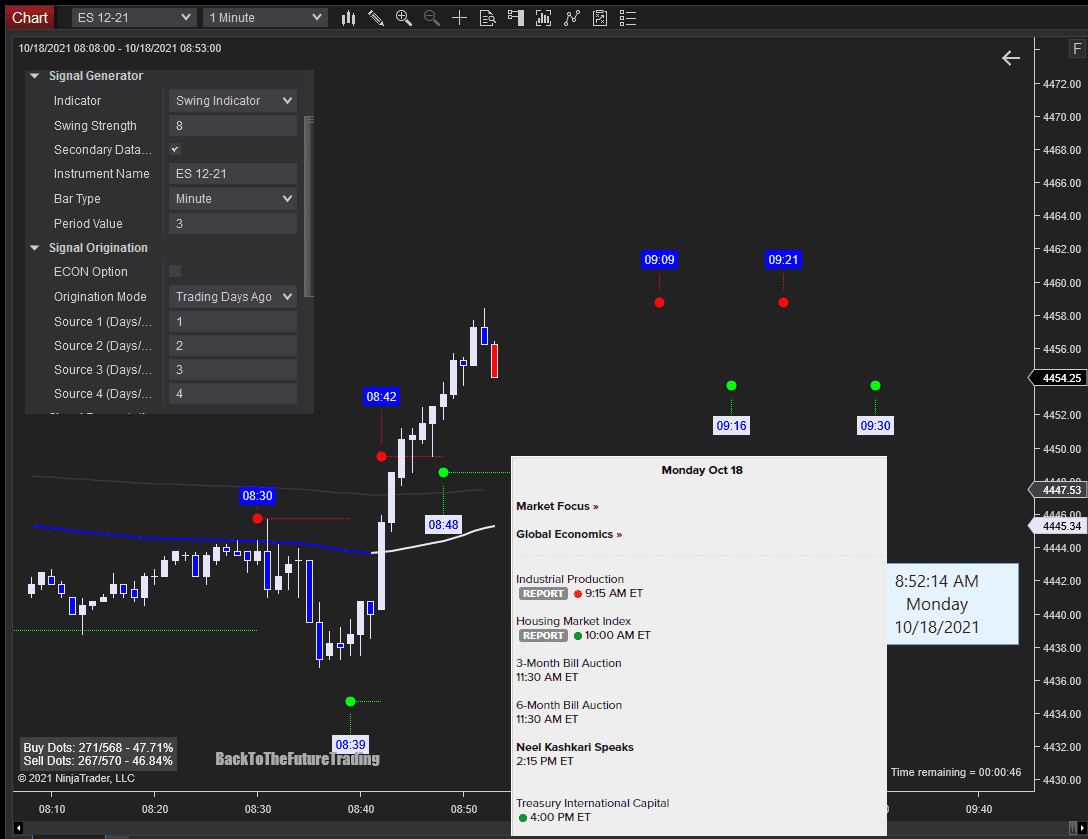Toggle the Secondary Data checkbox
This screenshot has width=1088, height=839.
176,149
